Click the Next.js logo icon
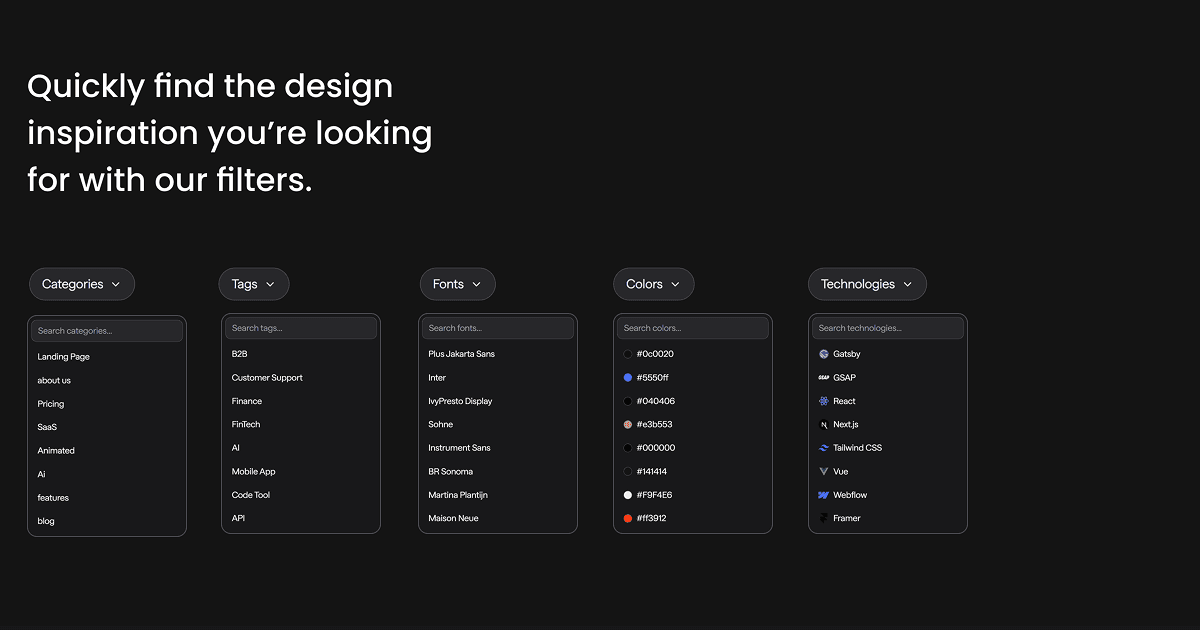This screenshot has height=630, width=1200. 824,425
